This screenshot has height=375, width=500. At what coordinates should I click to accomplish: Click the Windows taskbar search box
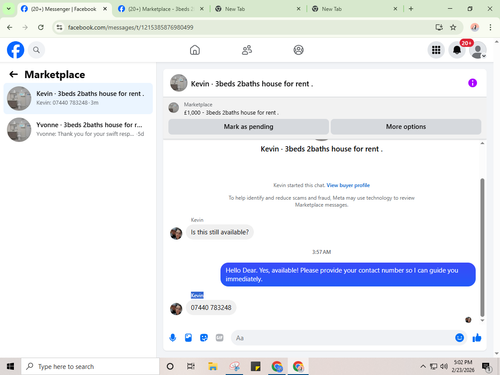pyautogui.click(x=90, y=367)
